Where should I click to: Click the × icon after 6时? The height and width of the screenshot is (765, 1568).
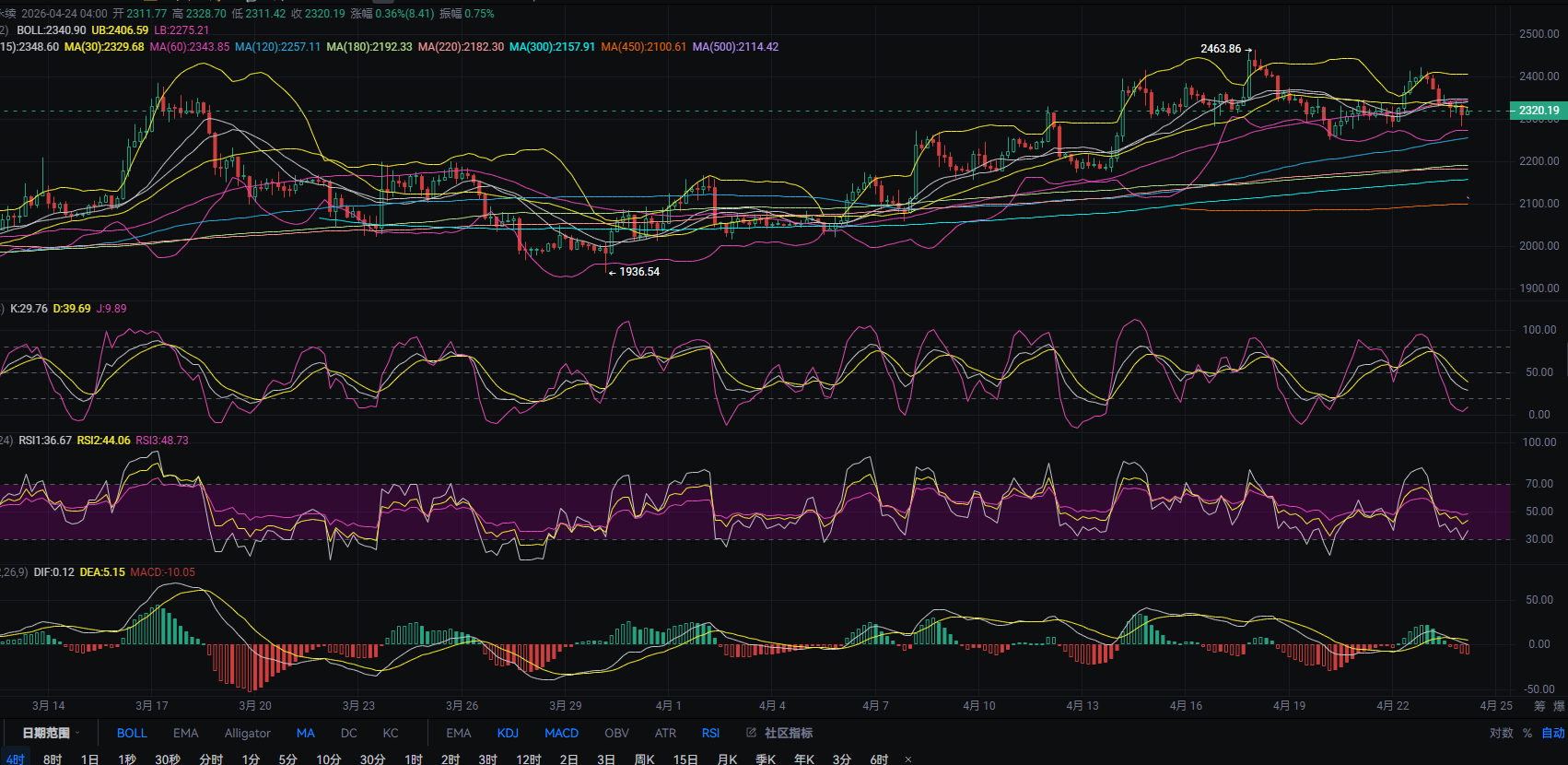908,759
